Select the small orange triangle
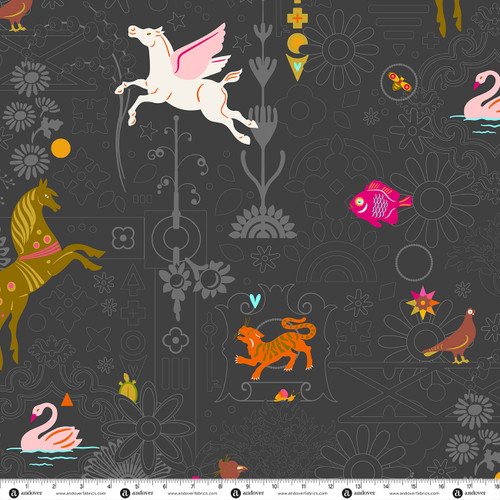Image resolution: width=500 pixels, height=500 pixels. (67, 400)
